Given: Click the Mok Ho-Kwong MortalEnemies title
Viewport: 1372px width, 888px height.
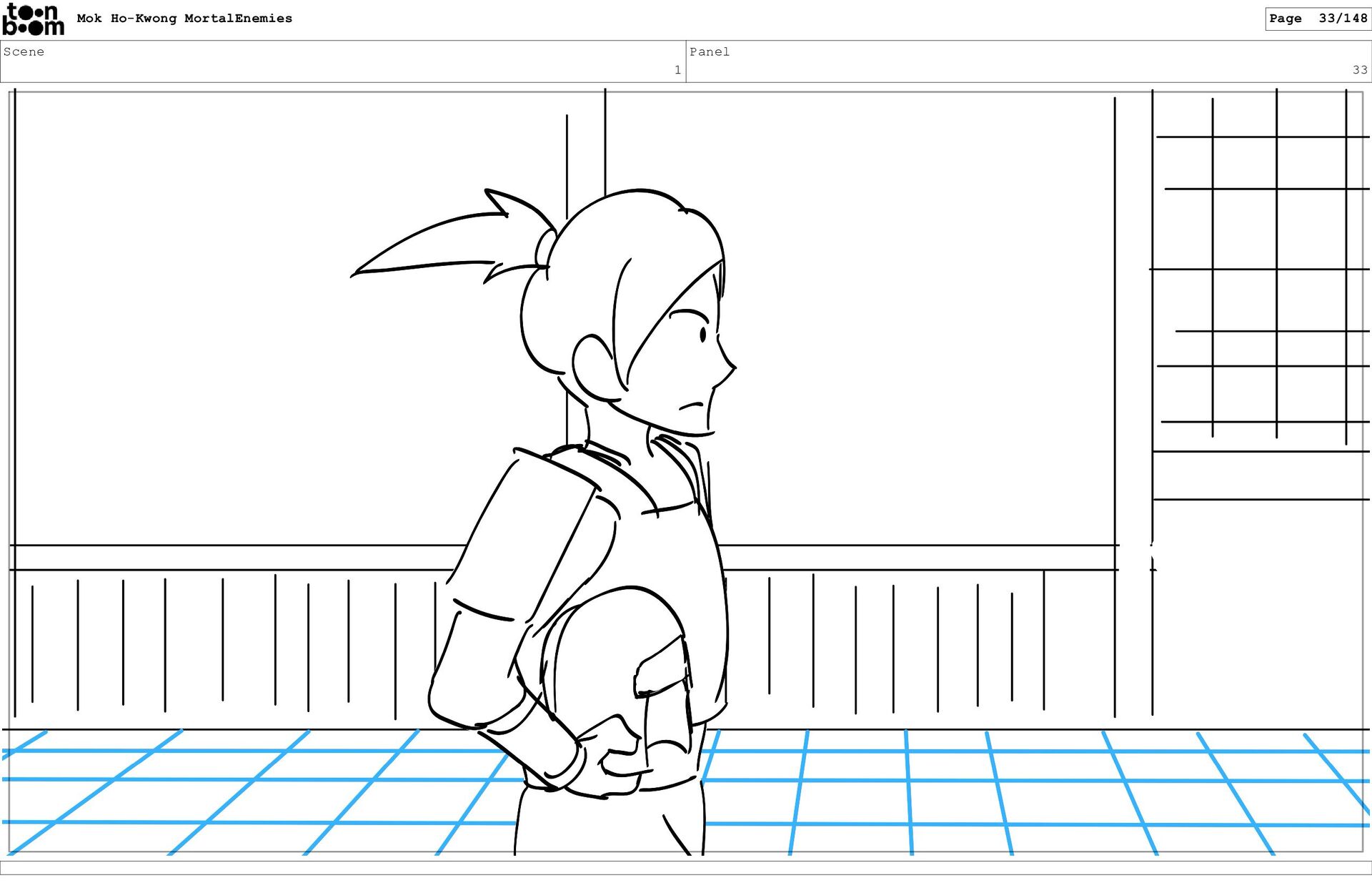Looking at the screenshot, I should 184,19.
